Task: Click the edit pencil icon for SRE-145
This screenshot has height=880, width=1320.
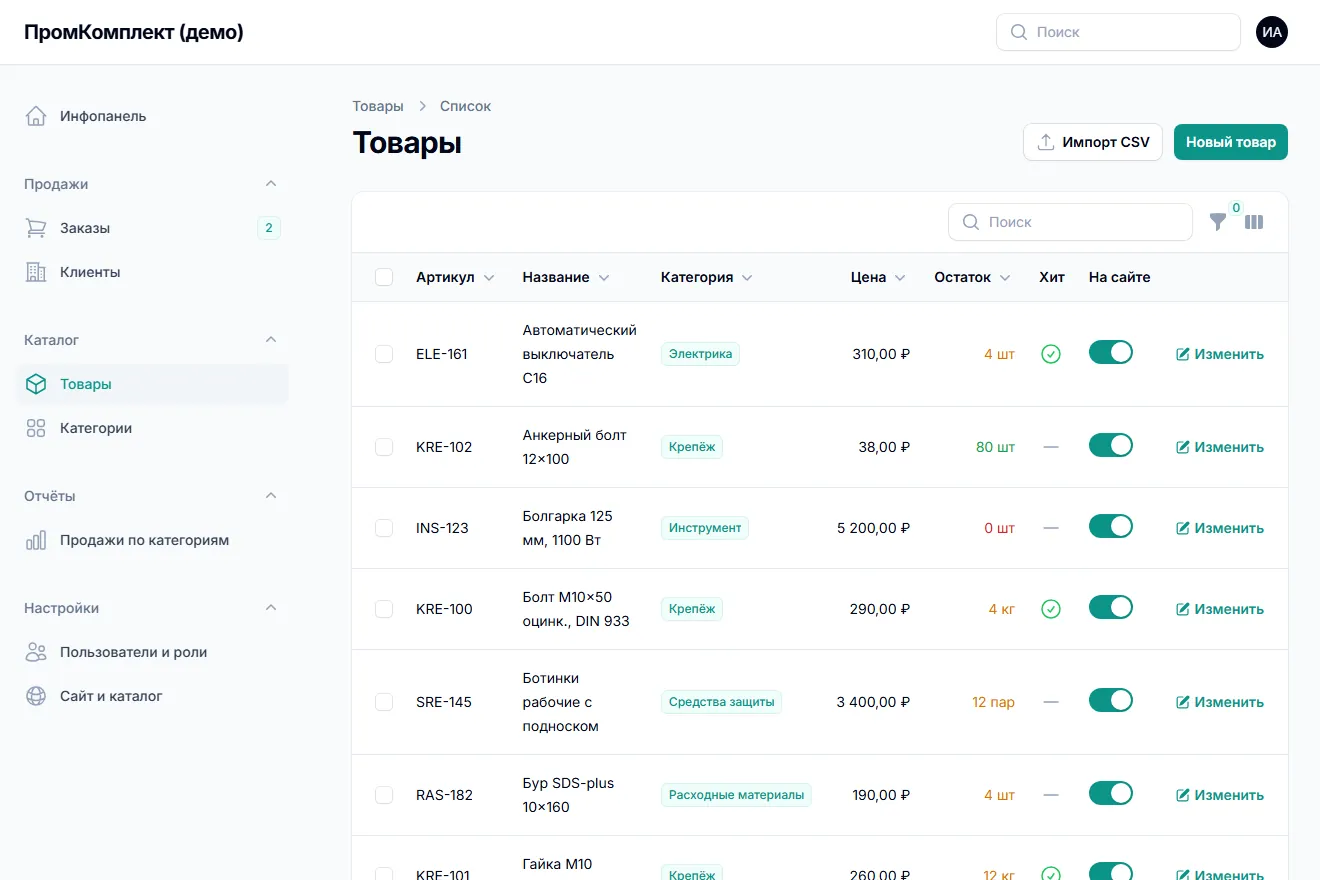Action: [1183, 702]
